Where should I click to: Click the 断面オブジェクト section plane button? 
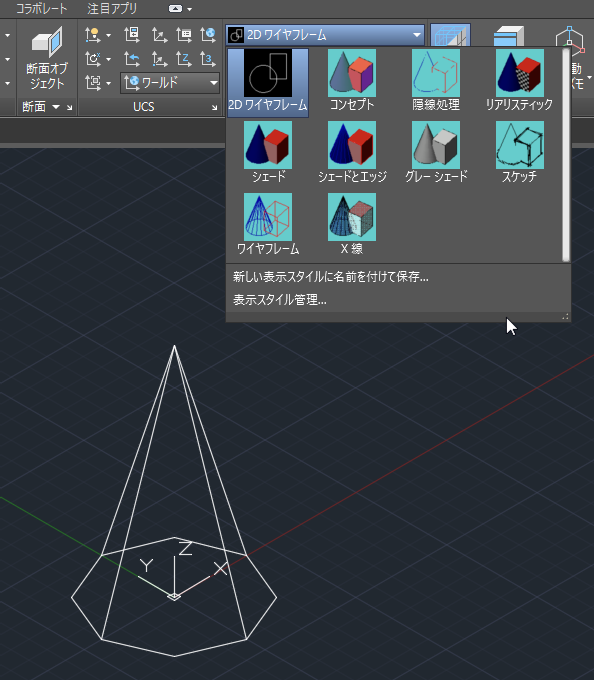47,58
